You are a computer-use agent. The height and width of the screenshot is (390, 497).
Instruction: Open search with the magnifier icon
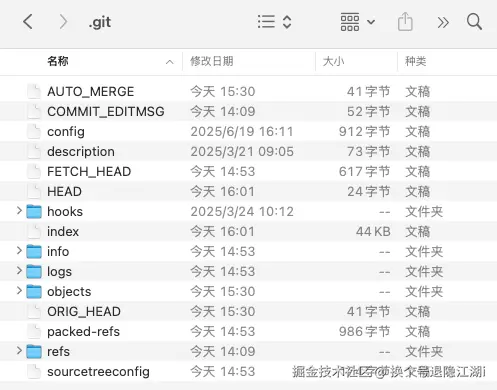474,22
